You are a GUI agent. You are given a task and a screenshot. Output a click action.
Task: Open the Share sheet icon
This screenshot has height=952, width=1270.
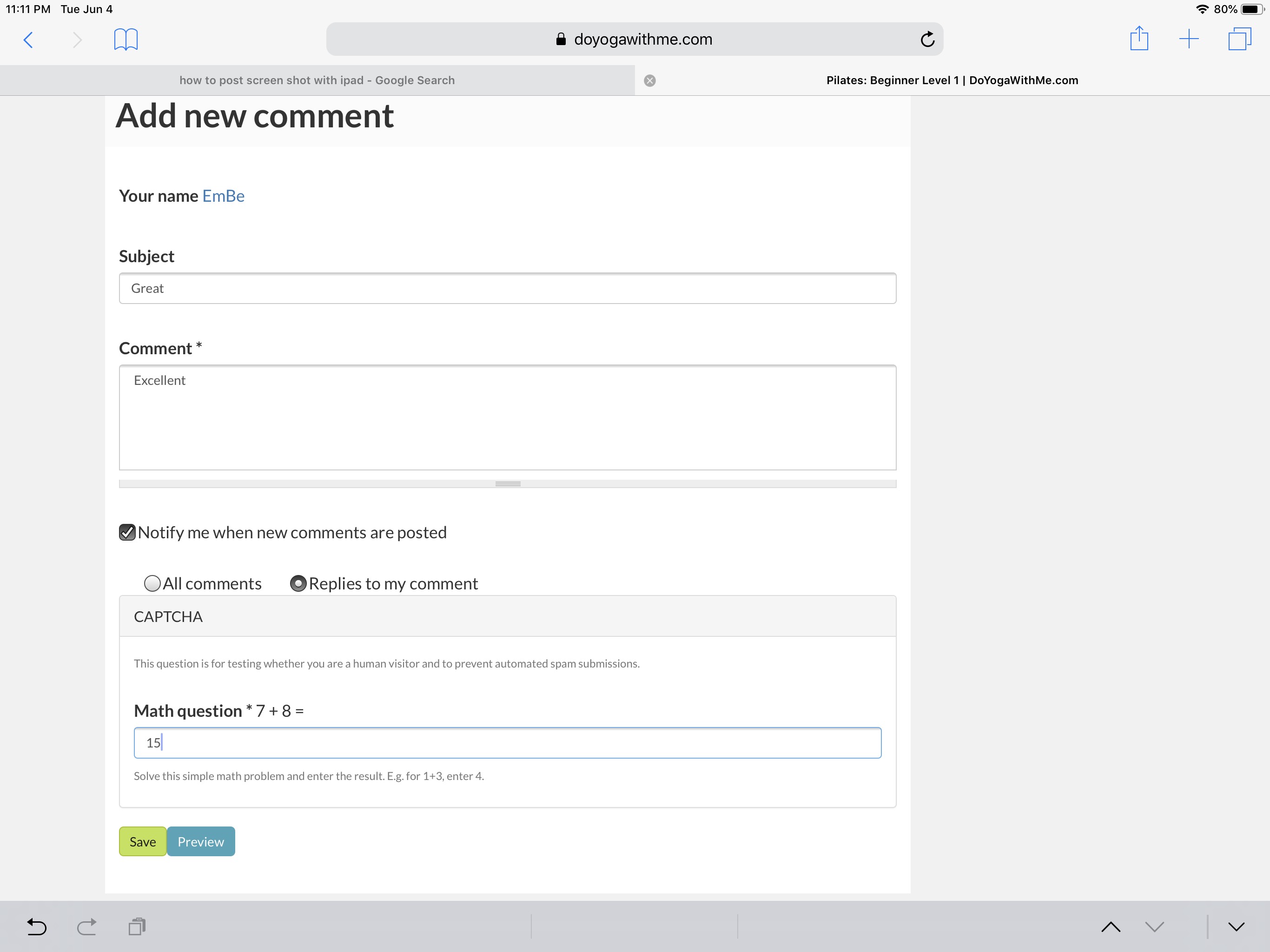point(1138,40)
